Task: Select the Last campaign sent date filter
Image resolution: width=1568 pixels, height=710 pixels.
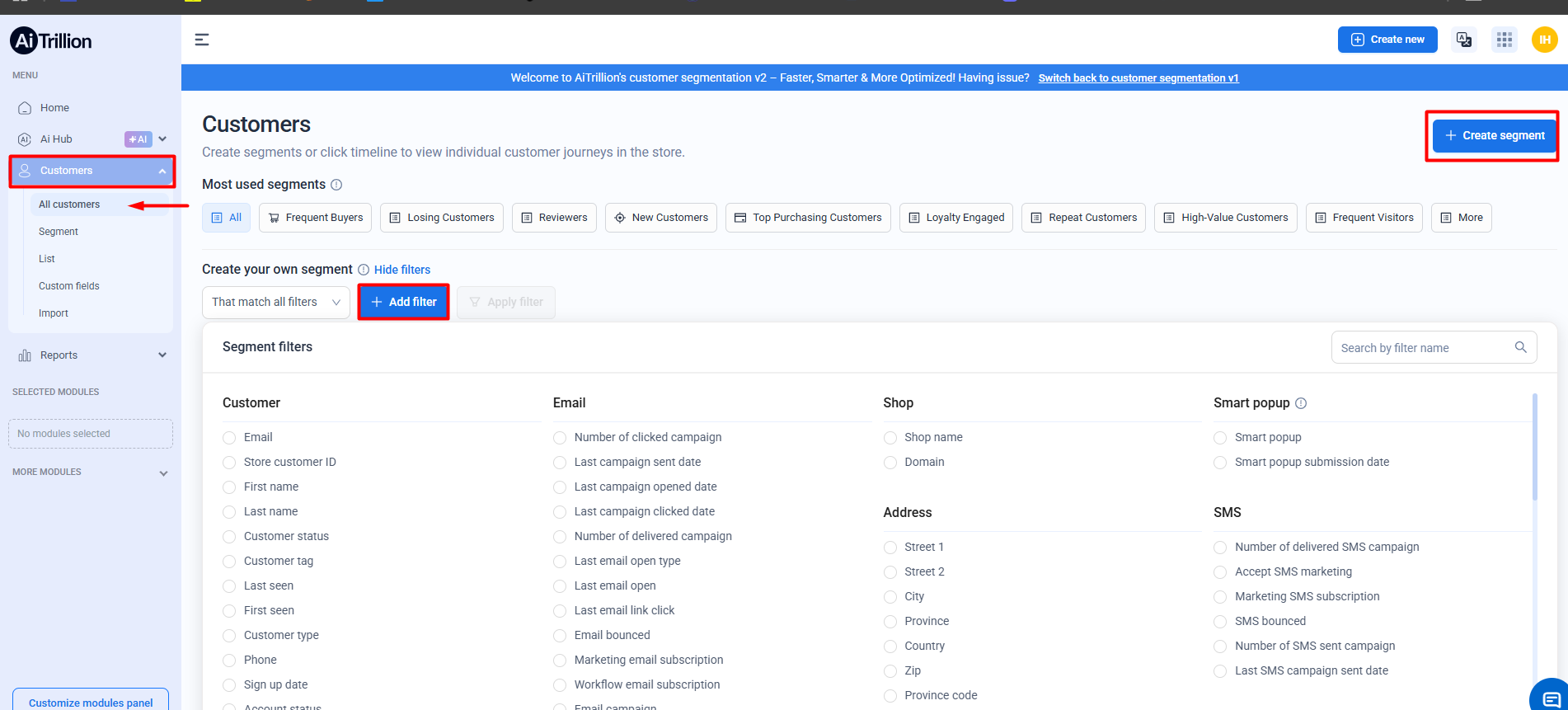Action: (560, 463)
